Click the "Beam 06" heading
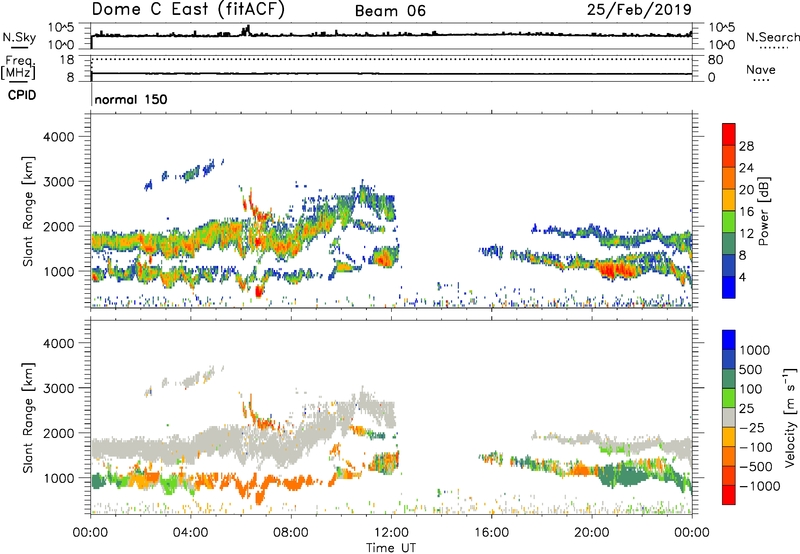The height and width of the screenshot is (554, 800). [x=390, y=11]
